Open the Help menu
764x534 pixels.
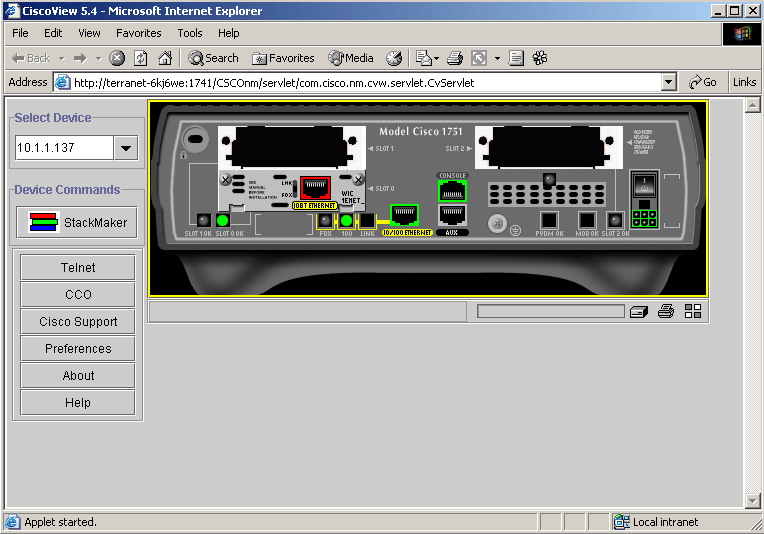coord(228,33)
